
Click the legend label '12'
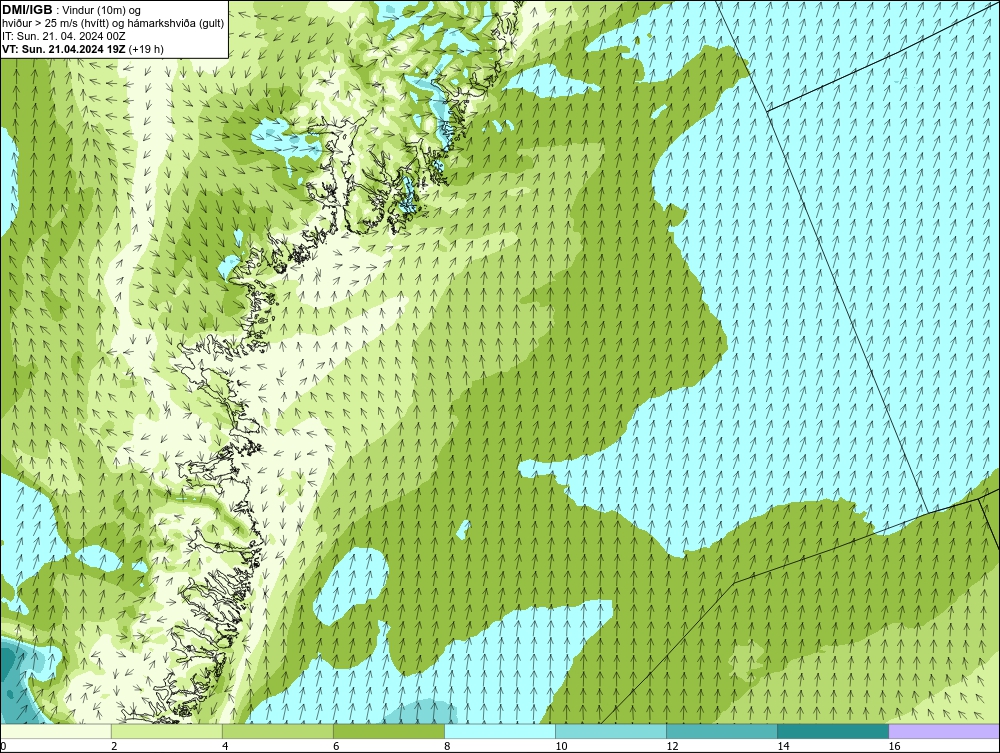point(672,746)
